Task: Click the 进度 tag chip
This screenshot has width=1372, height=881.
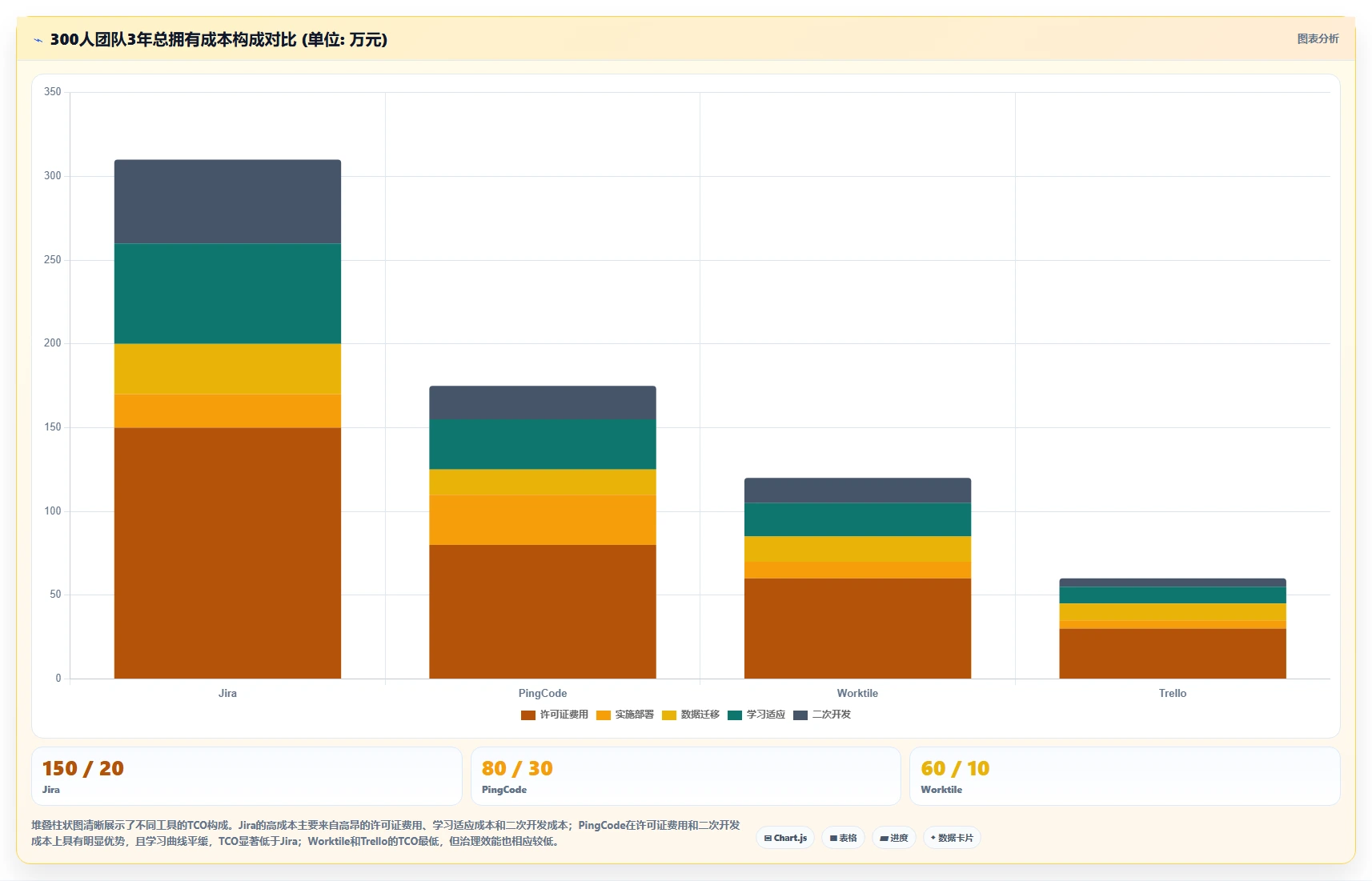Action: (x=894, y=838)
